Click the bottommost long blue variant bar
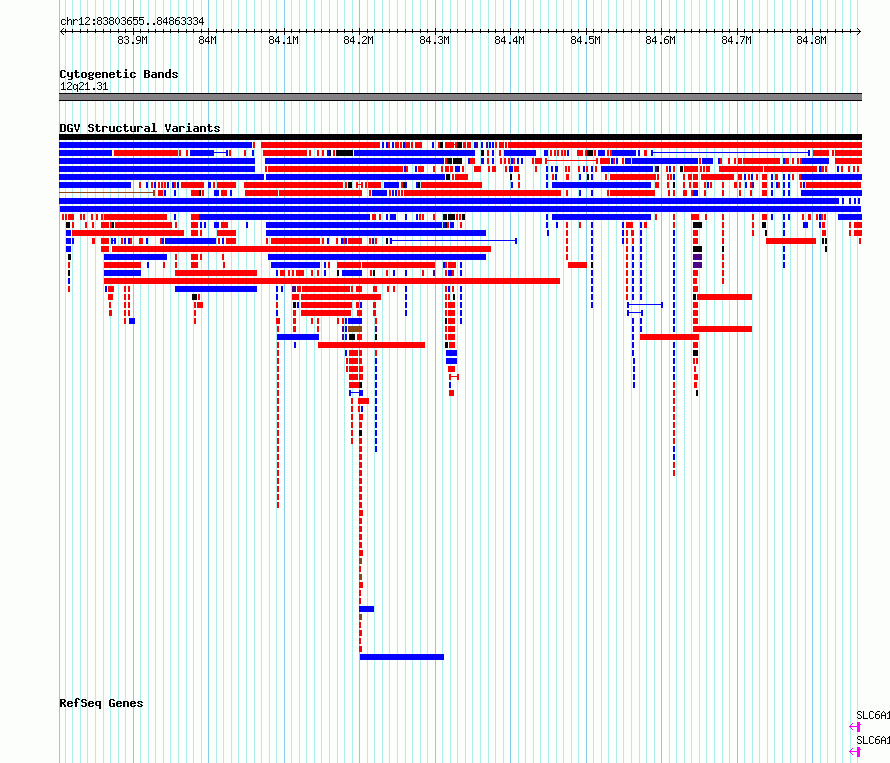 tap(402, 657)
